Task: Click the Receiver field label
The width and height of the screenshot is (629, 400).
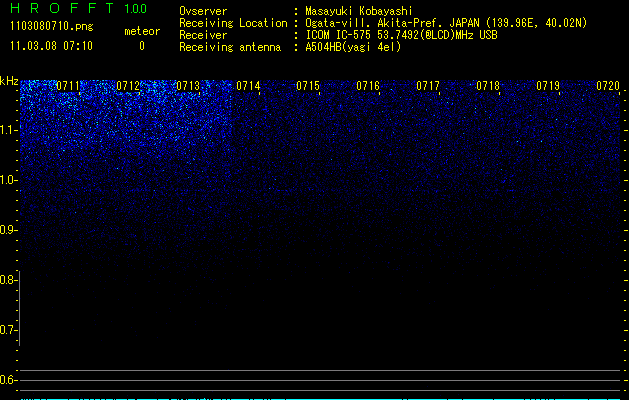Action: pyautogui.click(x=203, y=35)
